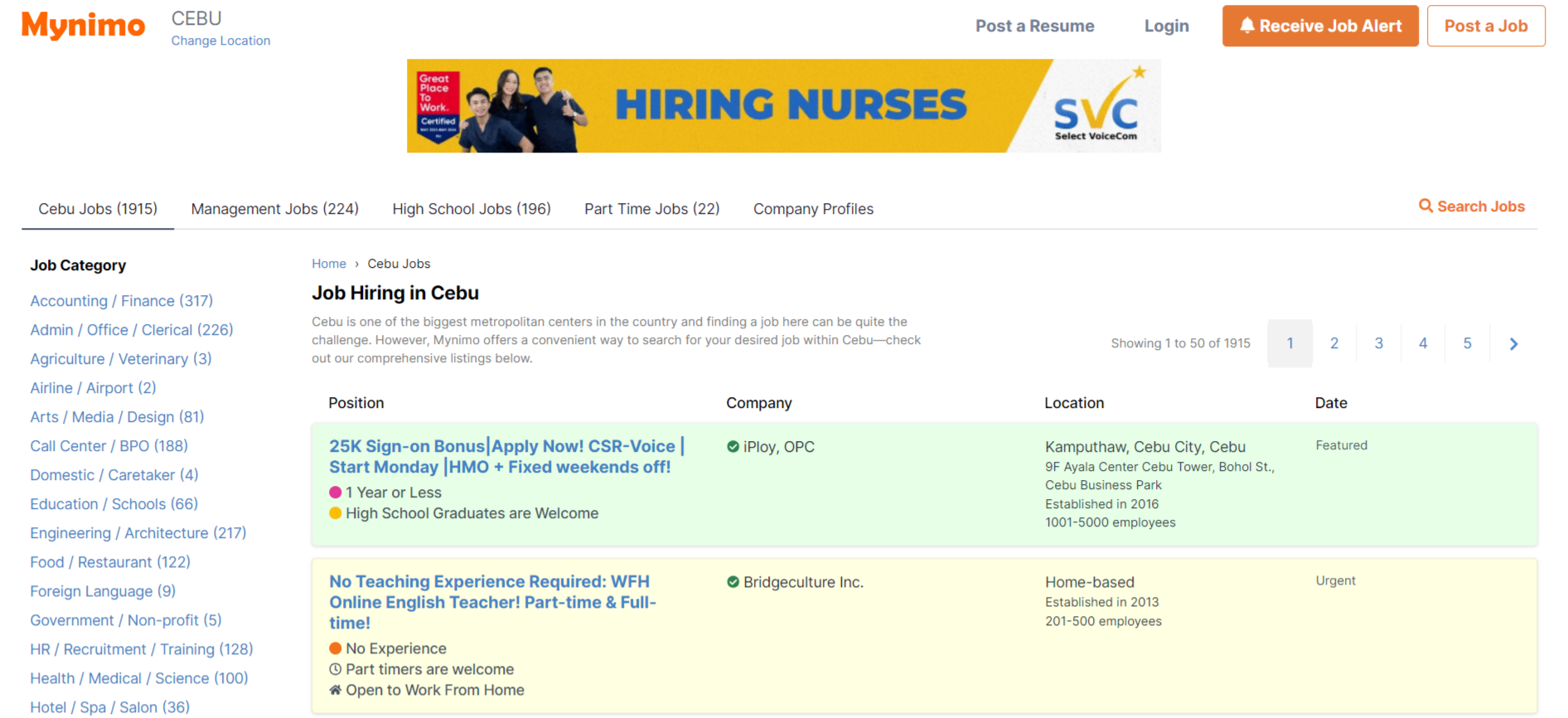Click the Location column header
The image size is (1568, 718).
(x=1074, y=403)
